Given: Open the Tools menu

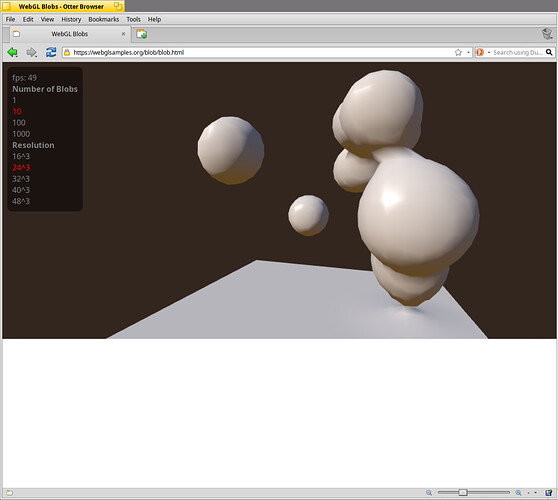Looking at the screenshot, I should click(133, 19).
